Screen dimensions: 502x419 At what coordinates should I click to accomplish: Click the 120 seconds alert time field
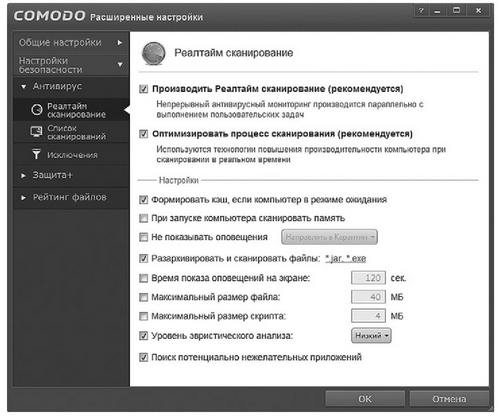click(368, 278)
